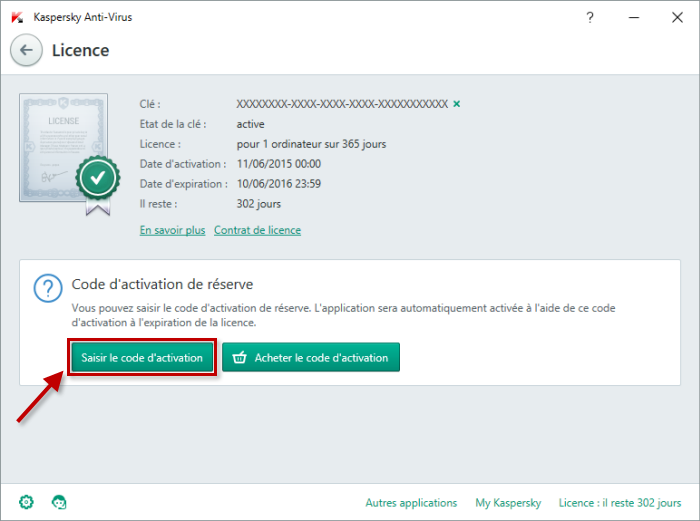
Task: Open support via the headset face icon
Action: click(59, 502)
